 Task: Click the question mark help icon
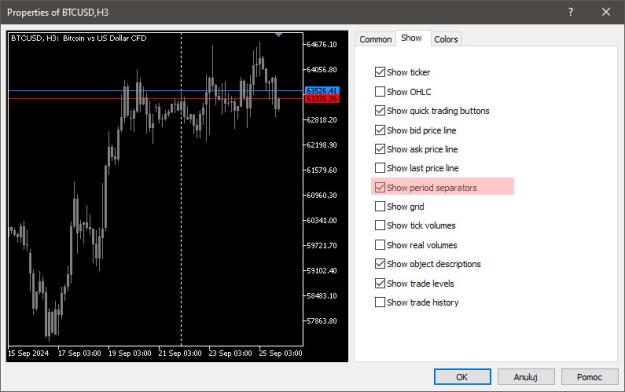[571, 12]
